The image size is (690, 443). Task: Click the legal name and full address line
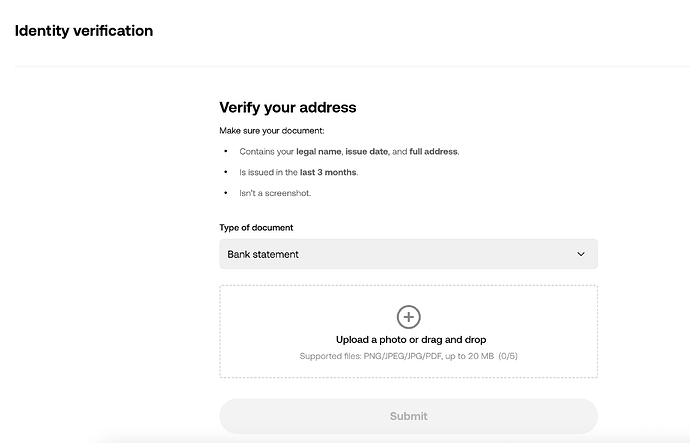point(349,152)
